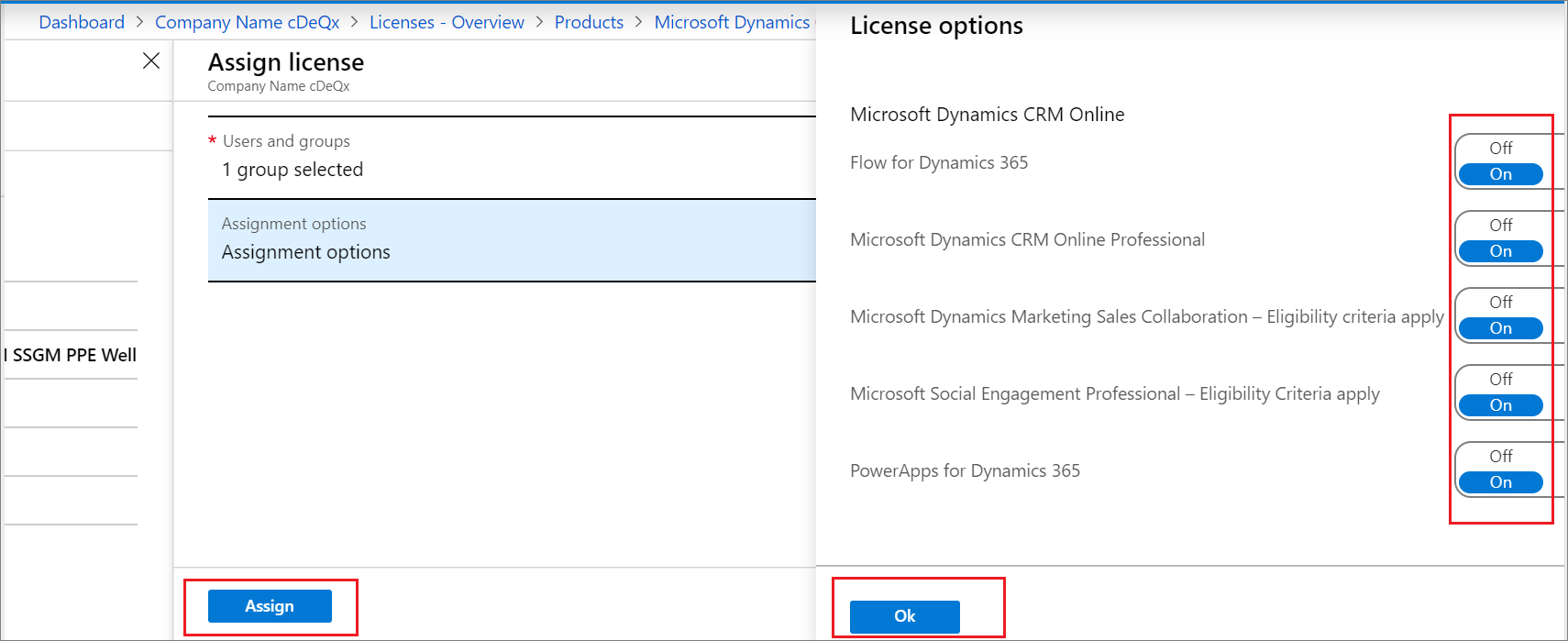Go to Dashboard breadcrumb
Viewport: 1568px width, 641px height.
pos(82,22)
